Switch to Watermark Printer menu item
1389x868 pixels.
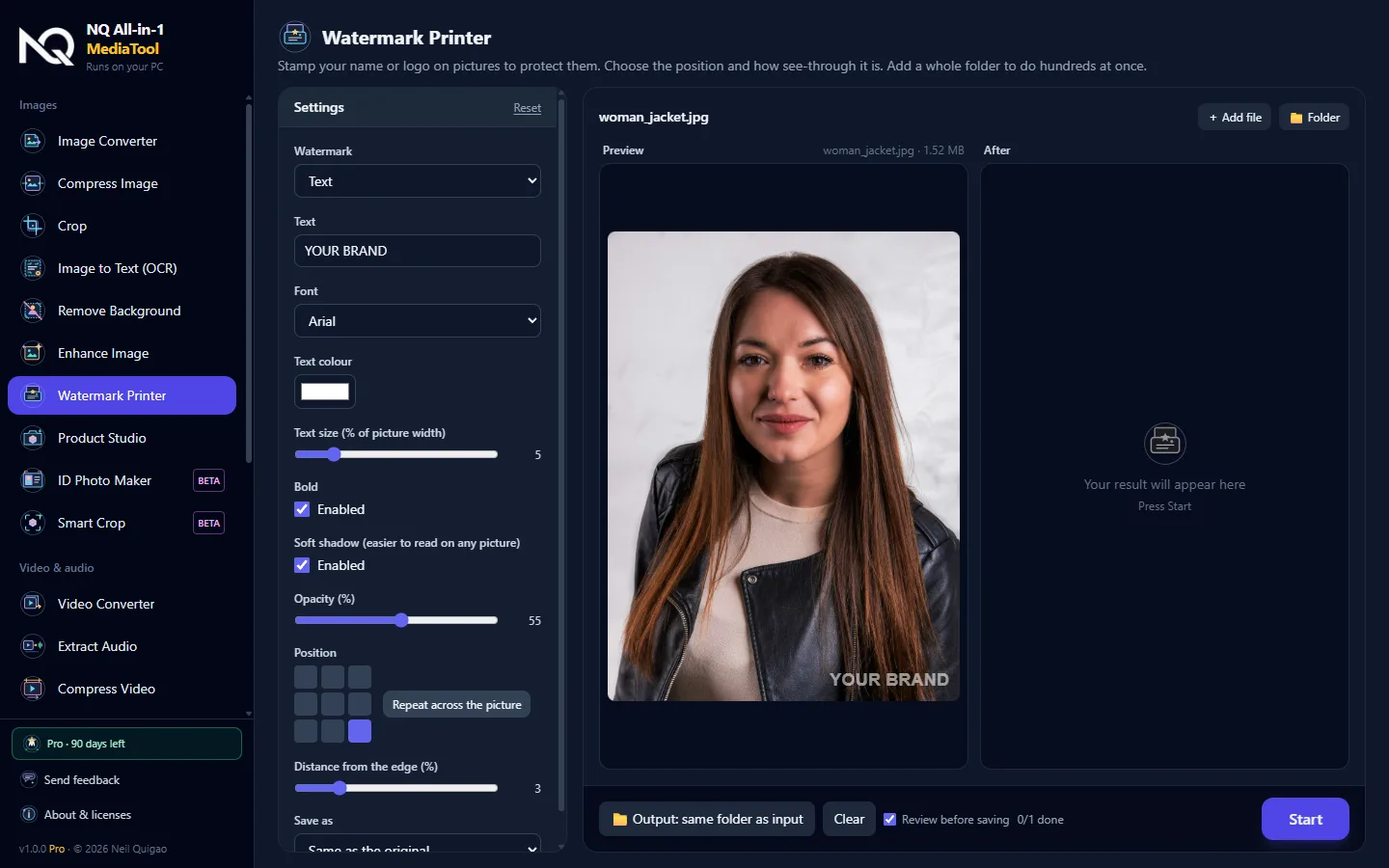click(122, 395)
